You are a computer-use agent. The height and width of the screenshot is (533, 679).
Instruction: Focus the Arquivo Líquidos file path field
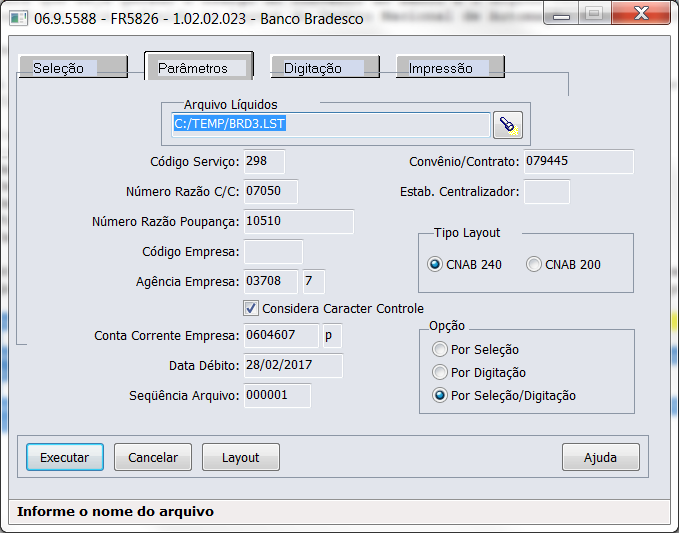[x=331, y=125]
